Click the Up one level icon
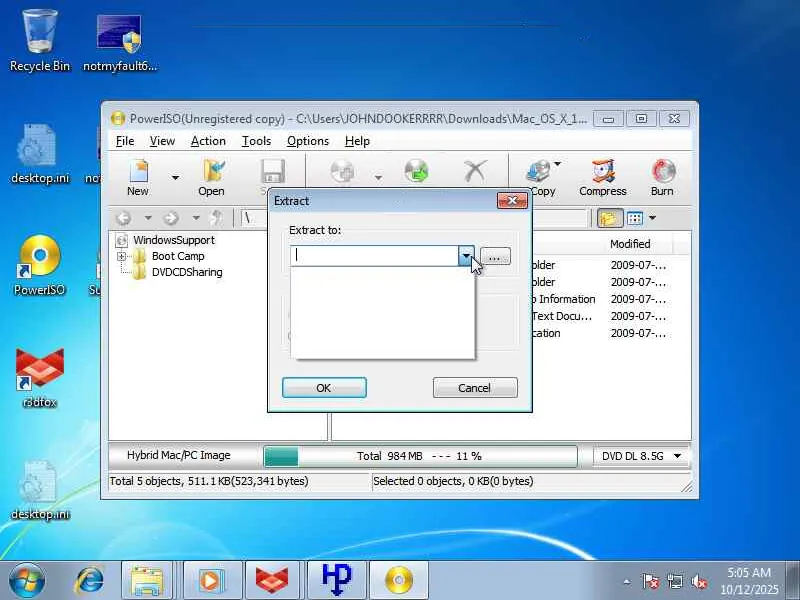The width and height of the screenshot is (800, 600). click(216, 218)
